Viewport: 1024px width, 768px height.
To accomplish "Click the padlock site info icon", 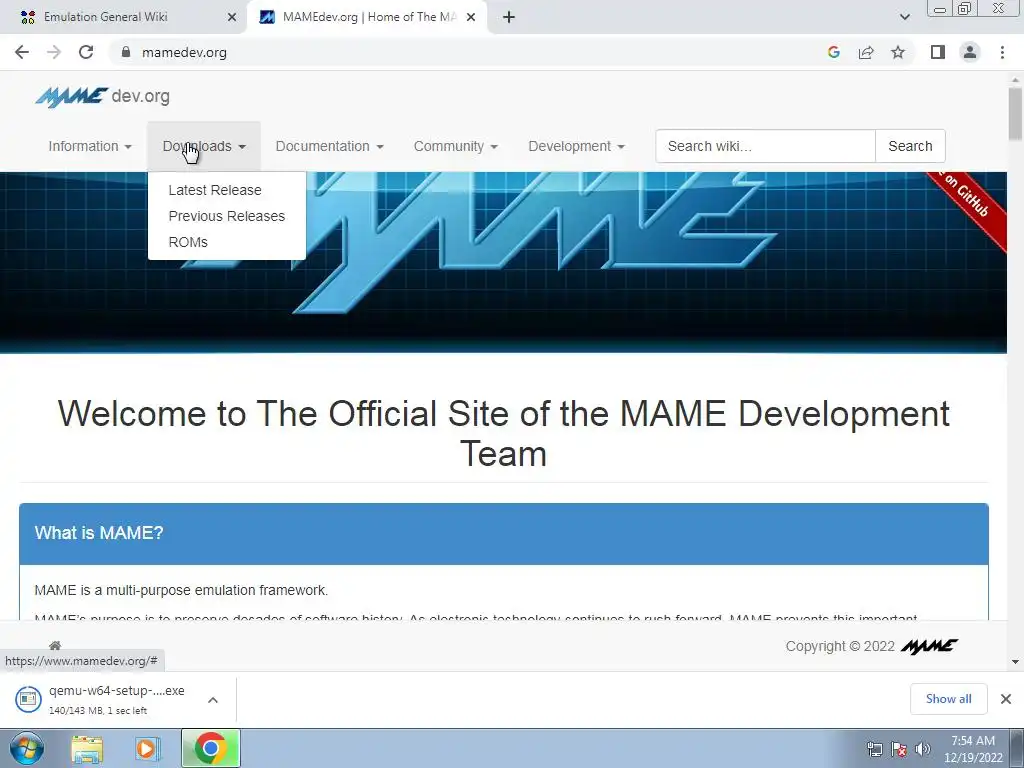I will point(125,52).
